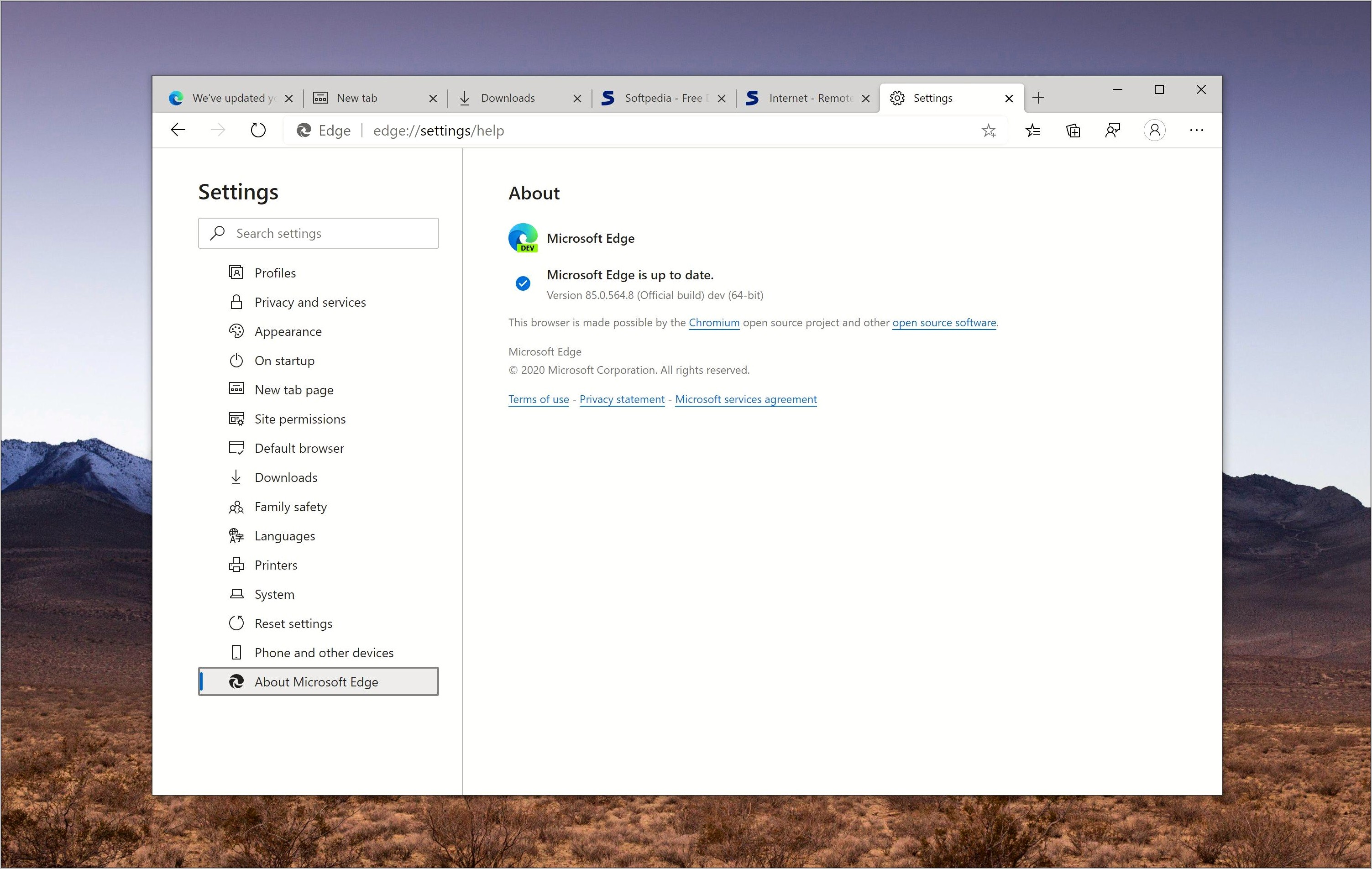
Task: Close the Internet - Remote tab
Action: click(x=865, y=99)
